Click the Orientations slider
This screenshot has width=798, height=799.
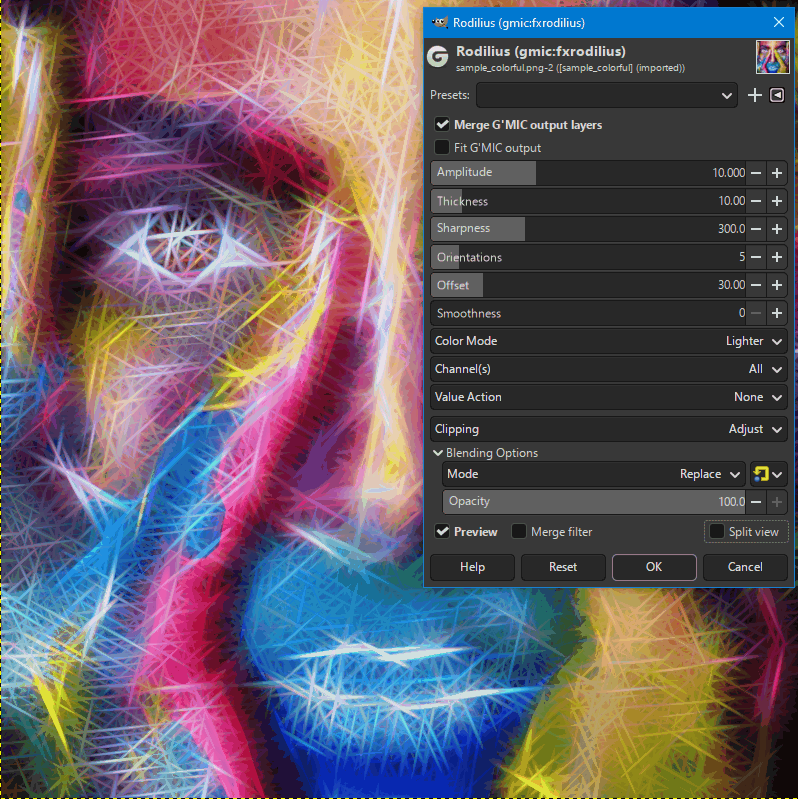588,257
